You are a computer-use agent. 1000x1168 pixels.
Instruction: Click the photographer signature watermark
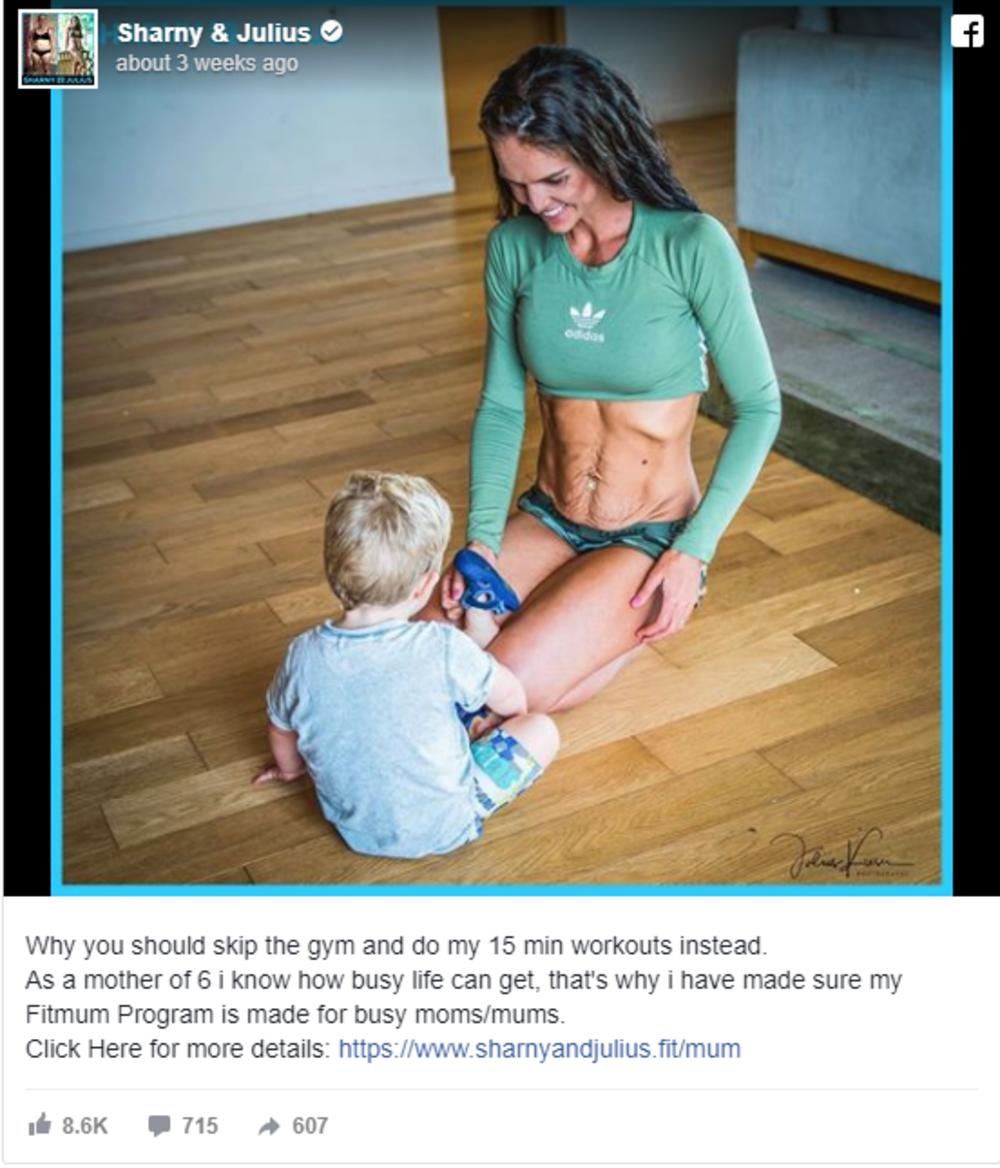(x=841, y=854)
